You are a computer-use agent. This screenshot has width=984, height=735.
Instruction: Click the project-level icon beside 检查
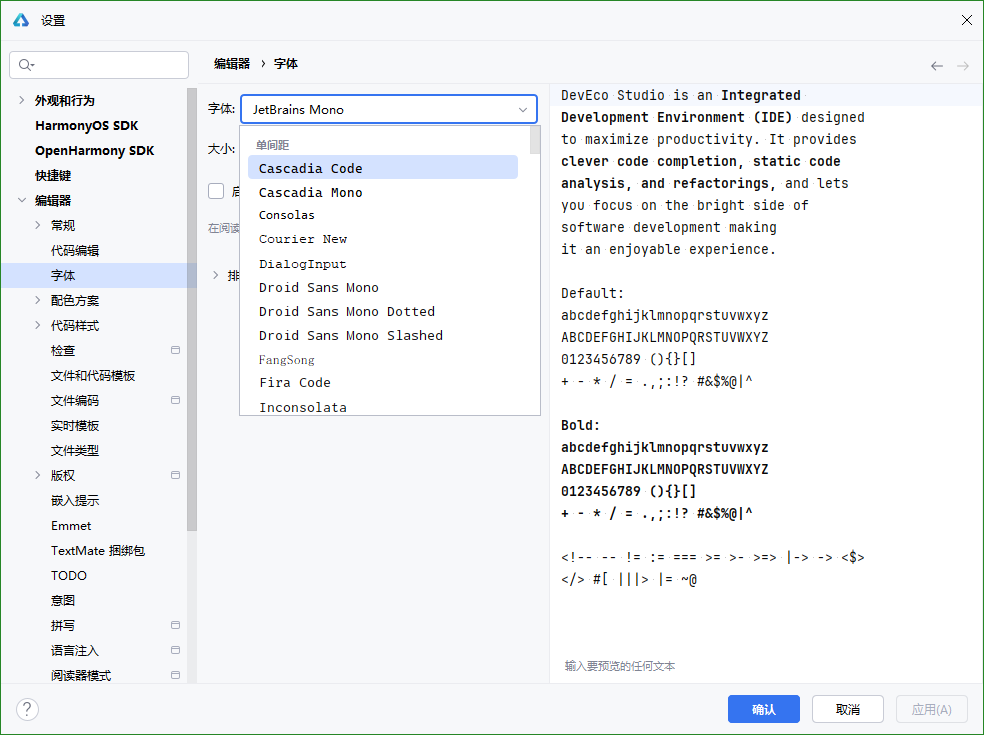pyautogui.click(x=176, y=350)
